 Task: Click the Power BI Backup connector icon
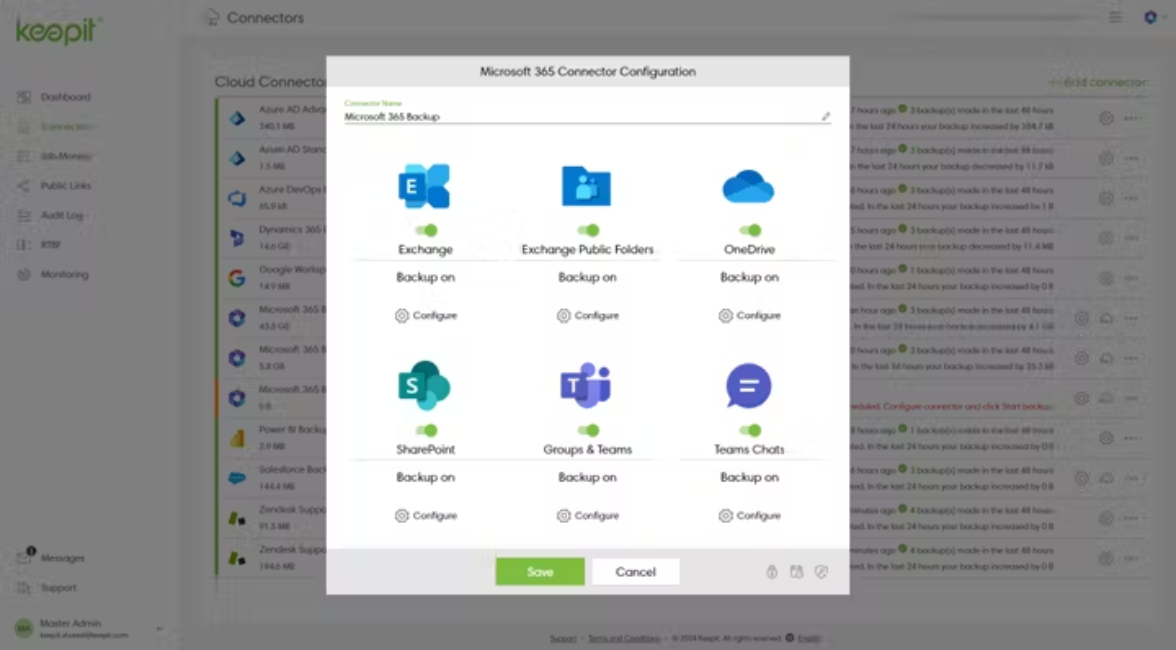pos(237,438)
